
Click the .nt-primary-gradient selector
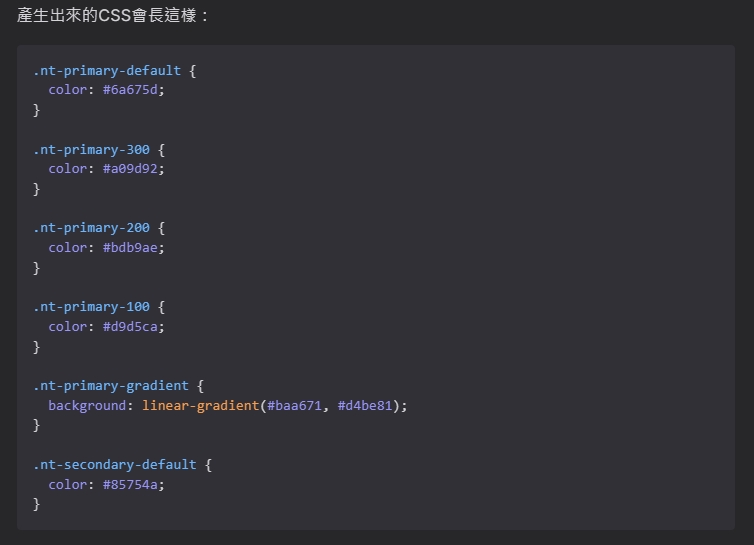(x=111, y=385)
